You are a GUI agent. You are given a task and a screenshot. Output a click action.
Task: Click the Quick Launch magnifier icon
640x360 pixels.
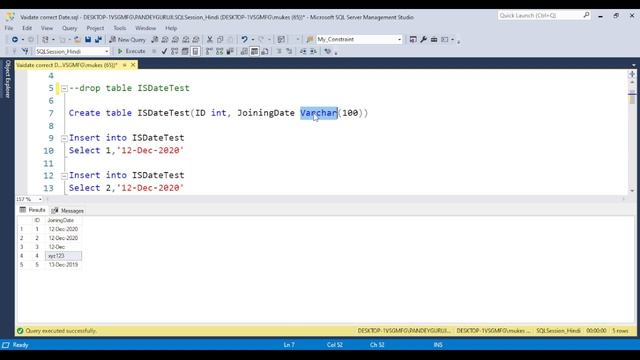click(x=586, y=16)
